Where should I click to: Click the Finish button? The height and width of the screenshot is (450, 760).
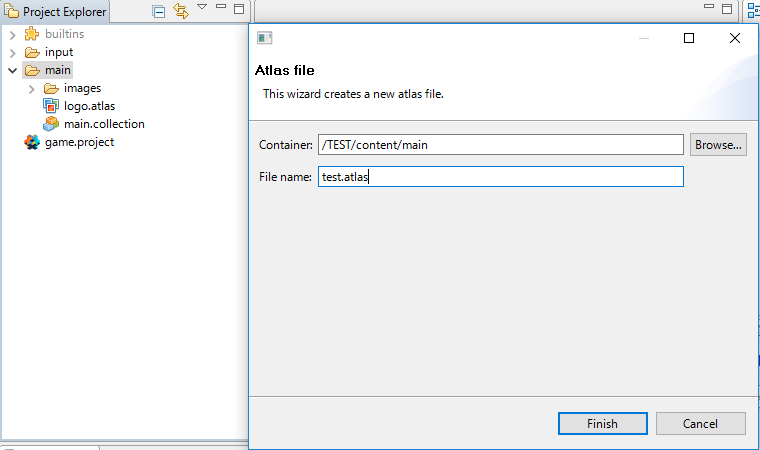(602, 424)
